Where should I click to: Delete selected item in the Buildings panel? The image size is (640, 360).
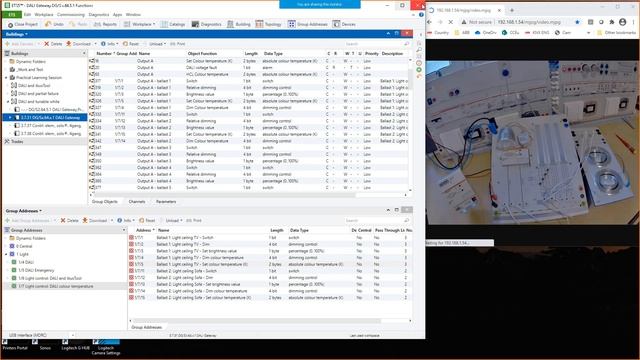pos(53,44)
